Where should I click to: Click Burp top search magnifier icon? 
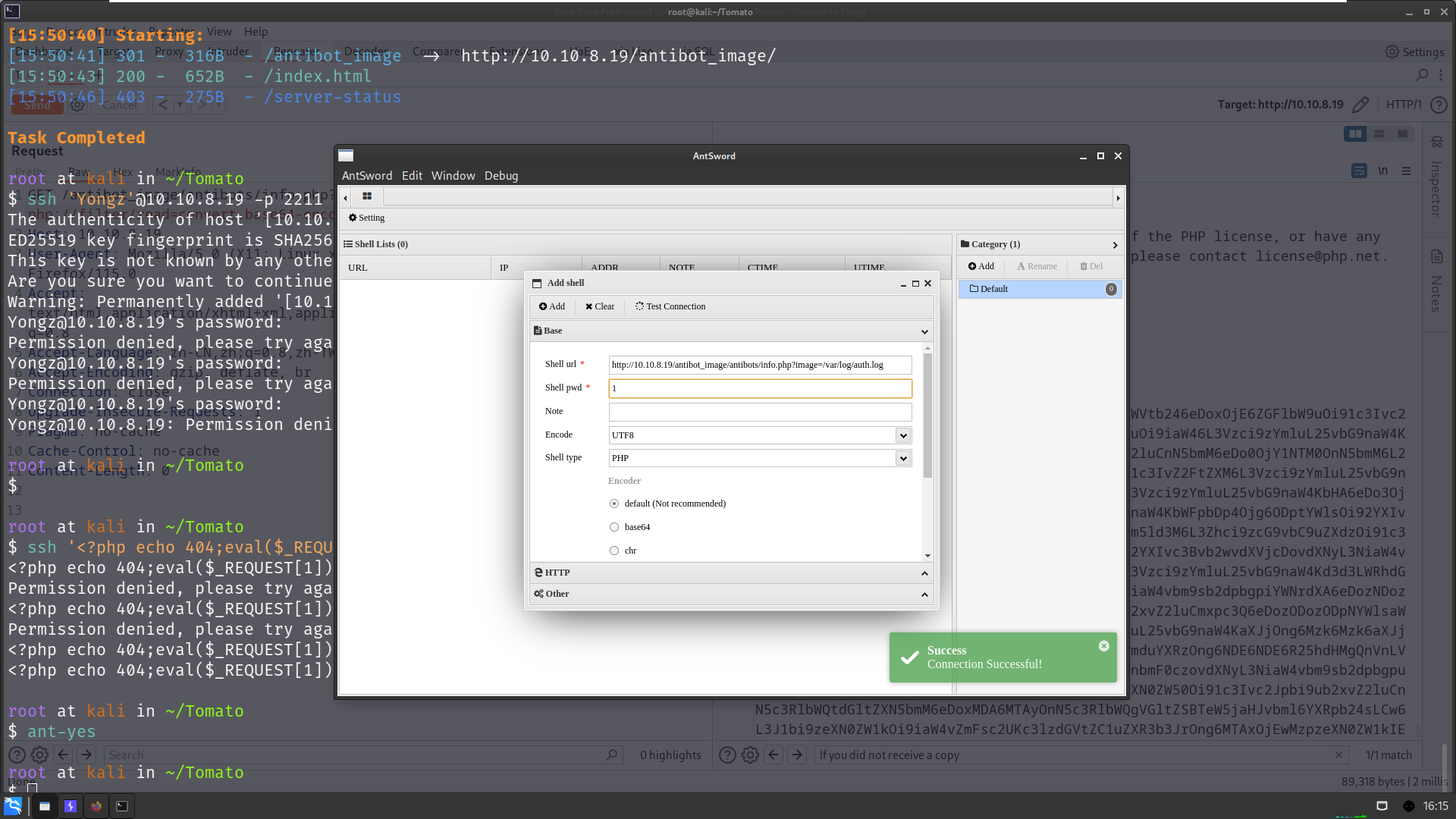coord(1422,75)
